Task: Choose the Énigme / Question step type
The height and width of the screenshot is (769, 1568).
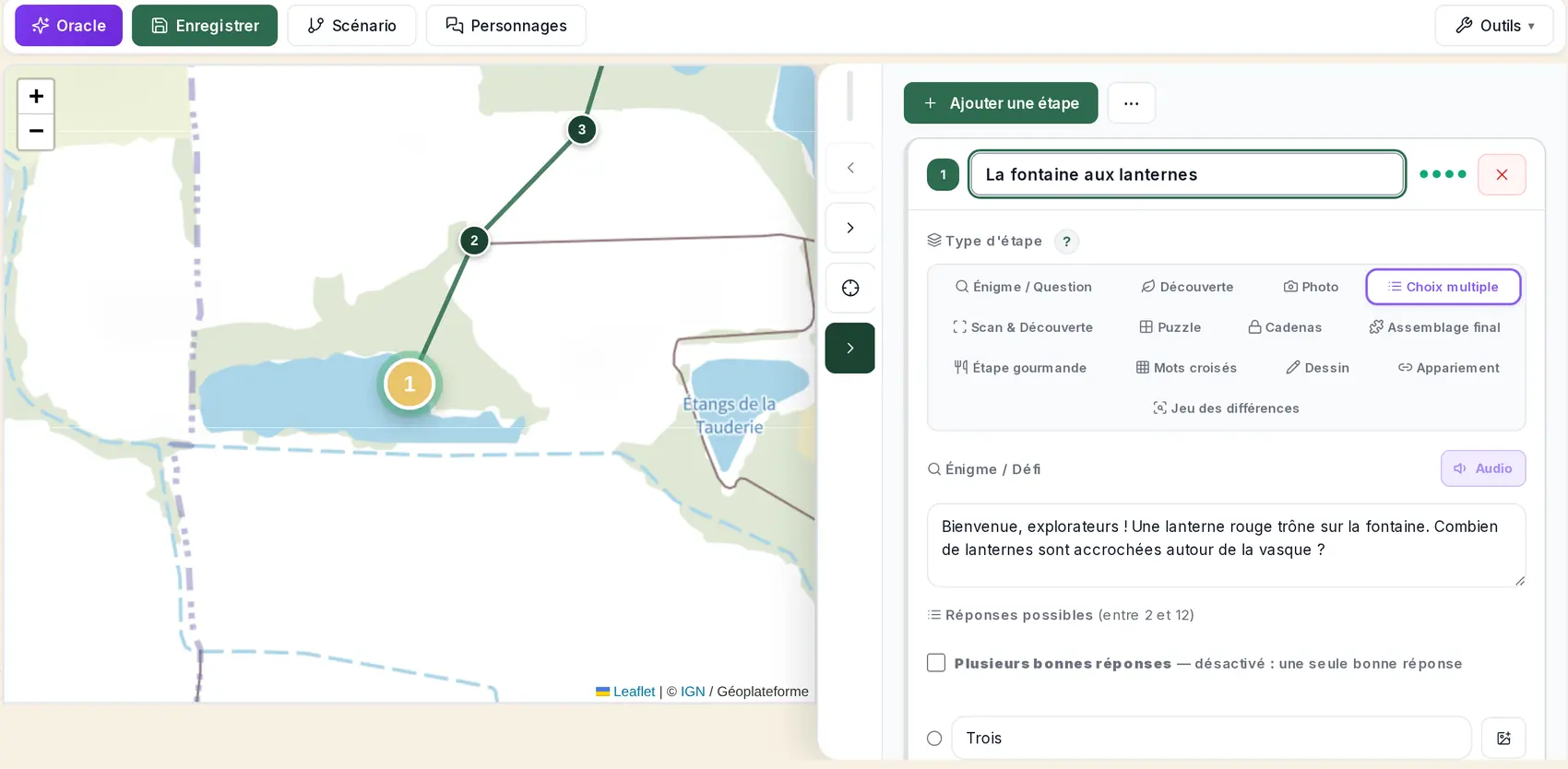Action: pos(1023,287)
